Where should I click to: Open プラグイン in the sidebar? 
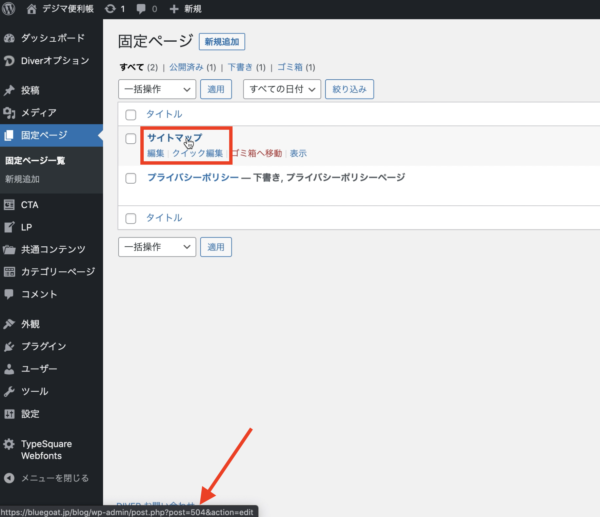[43, 346]
